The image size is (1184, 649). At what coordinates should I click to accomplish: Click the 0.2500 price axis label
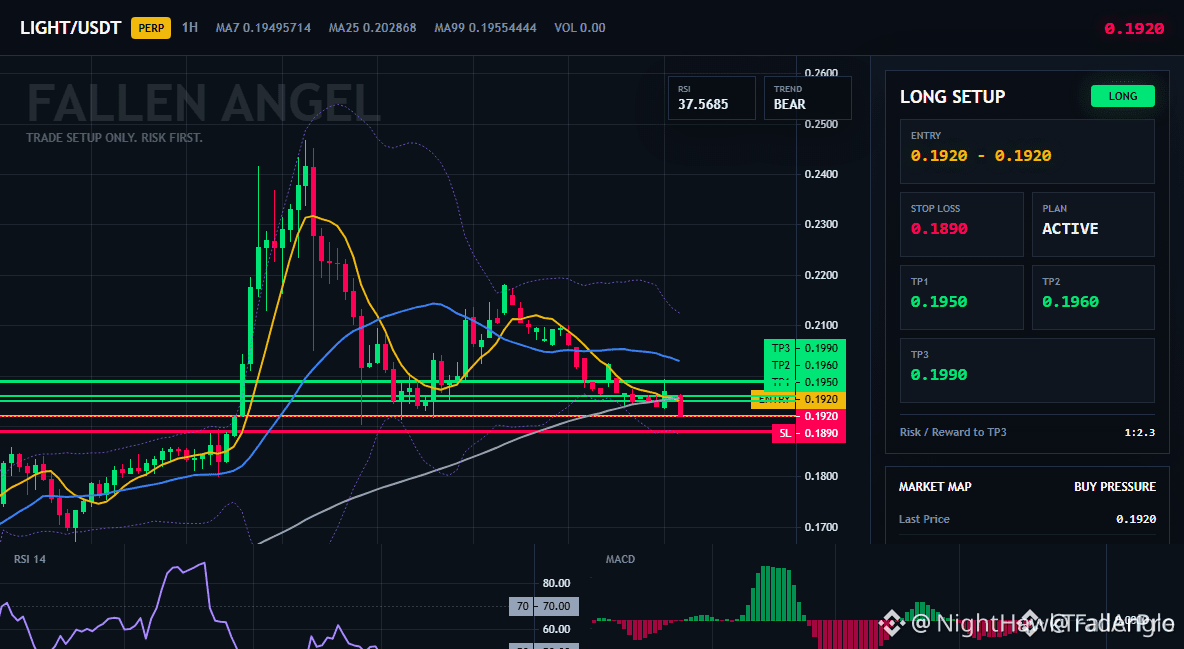tap(822, 124)
